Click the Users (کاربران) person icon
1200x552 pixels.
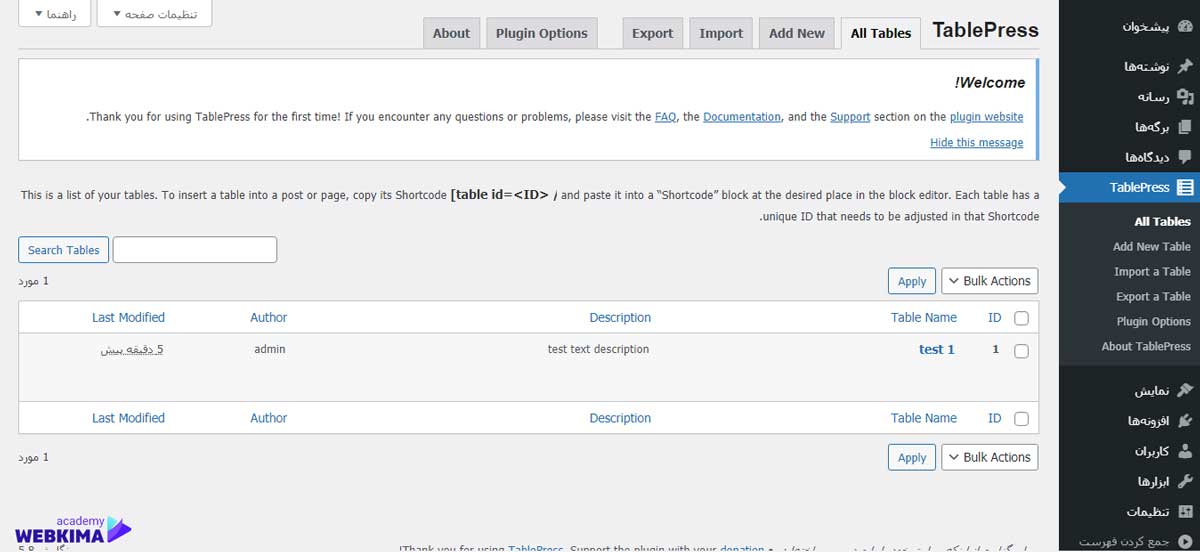coord(1185,451)
